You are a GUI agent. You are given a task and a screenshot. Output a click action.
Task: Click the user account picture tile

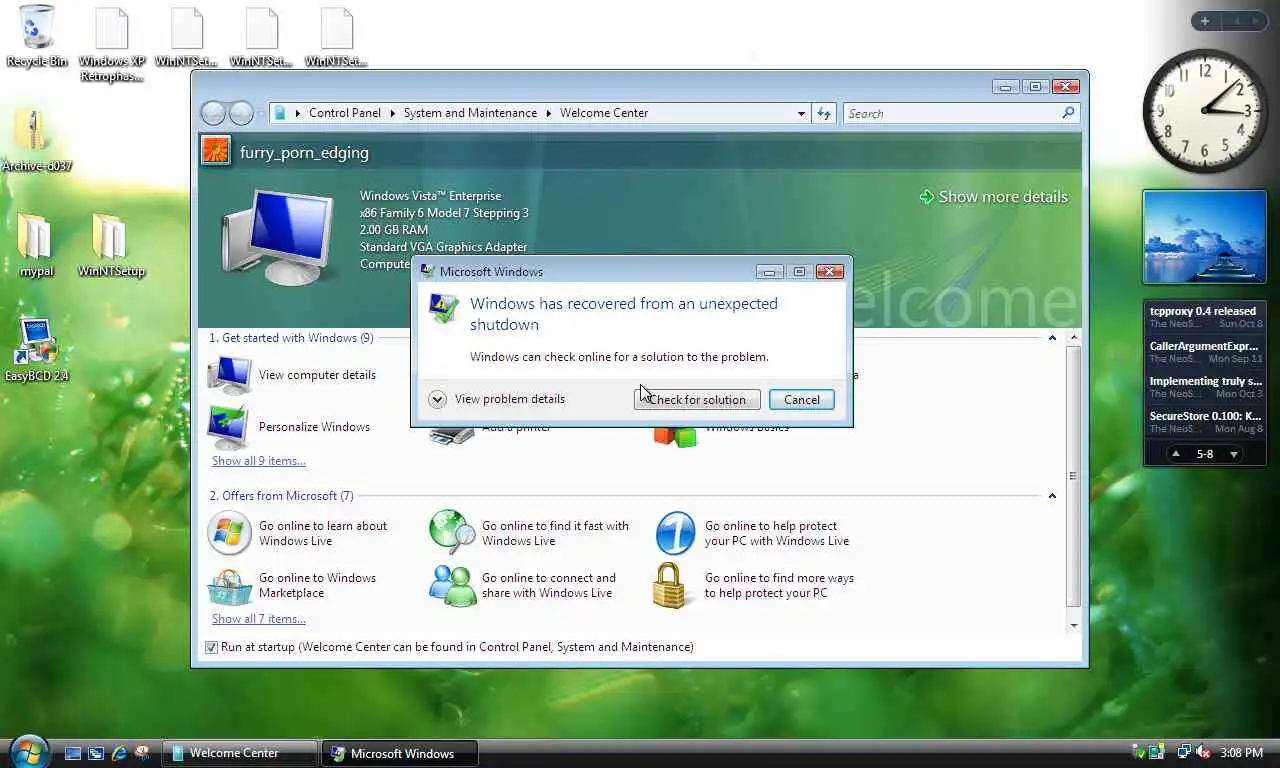216,151
